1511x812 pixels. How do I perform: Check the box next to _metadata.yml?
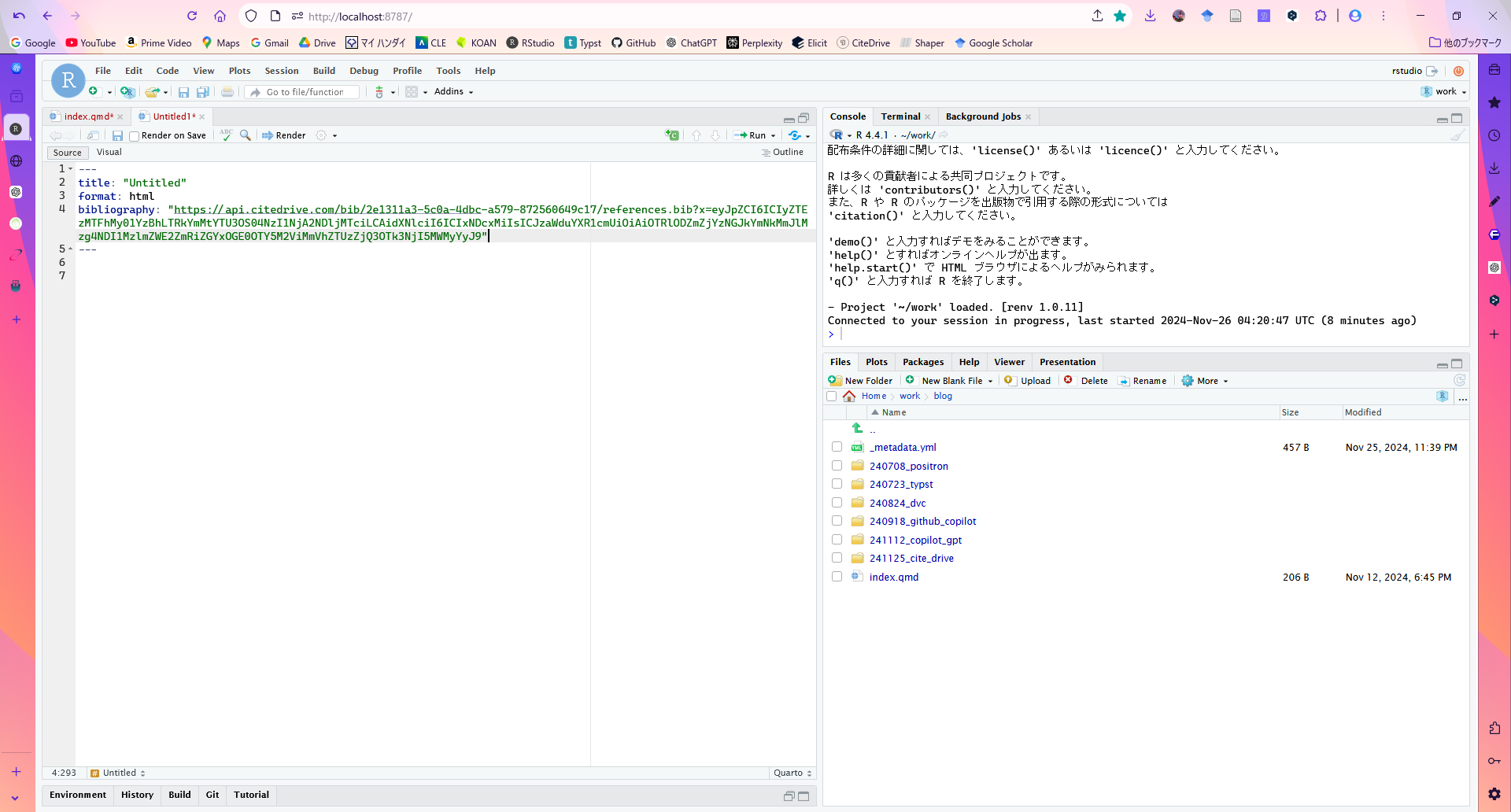837,447
